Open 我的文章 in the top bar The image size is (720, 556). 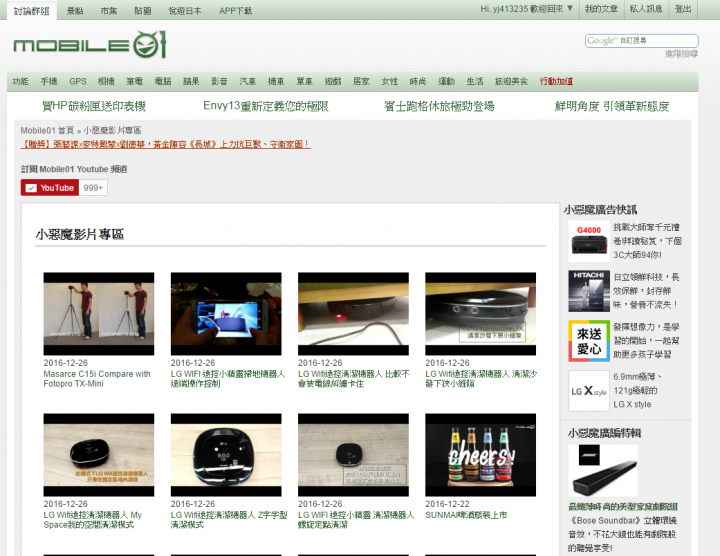pyautogui.click(x=601, y=9)
